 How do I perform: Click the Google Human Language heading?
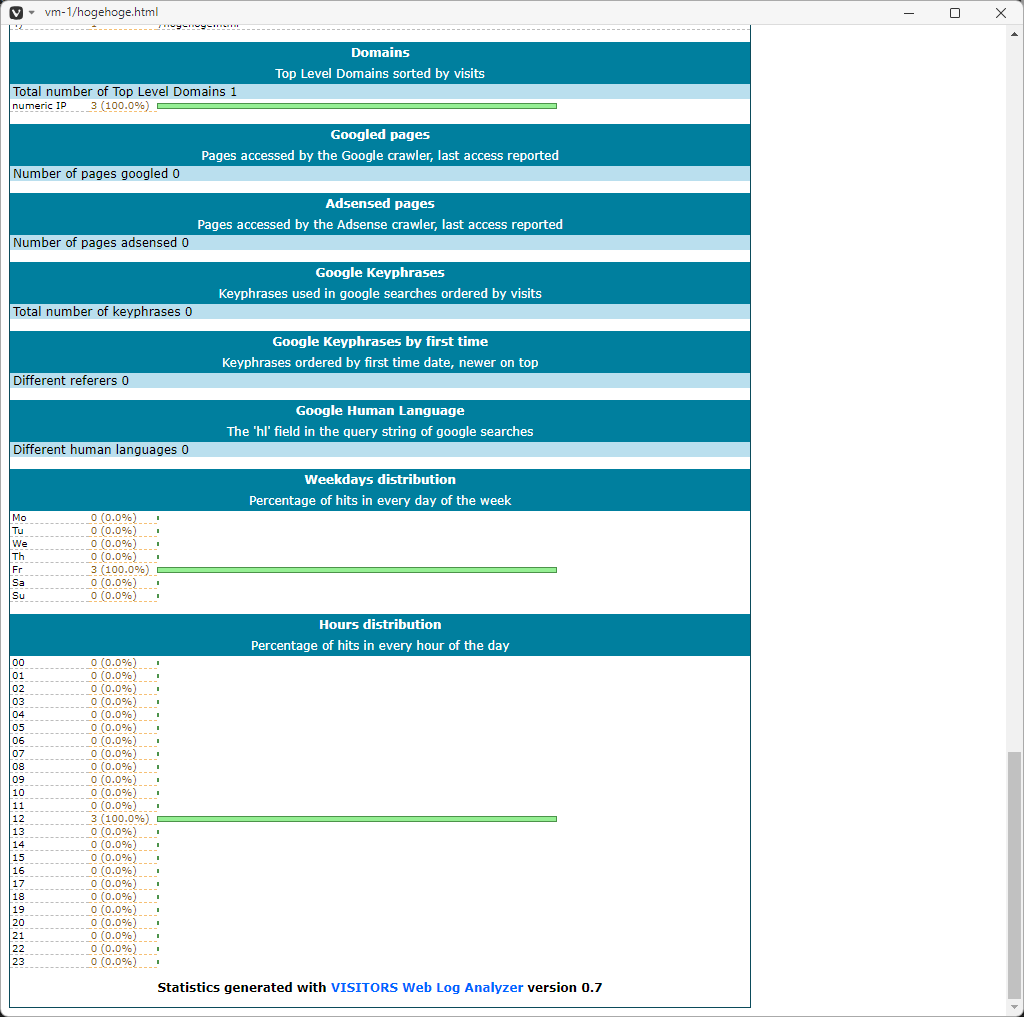pyautogui.click(x=380, y=410)
